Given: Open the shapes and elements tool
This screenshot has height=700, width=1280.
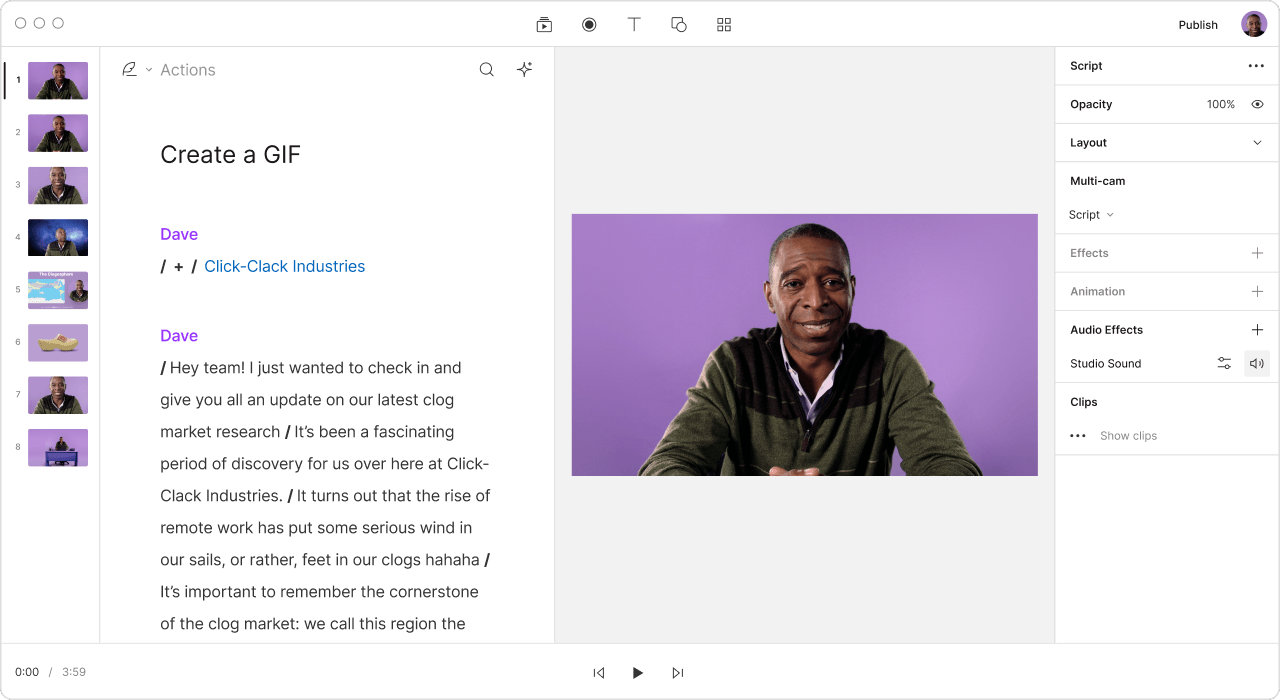Looking at the screenshot, I should [679, 24].
